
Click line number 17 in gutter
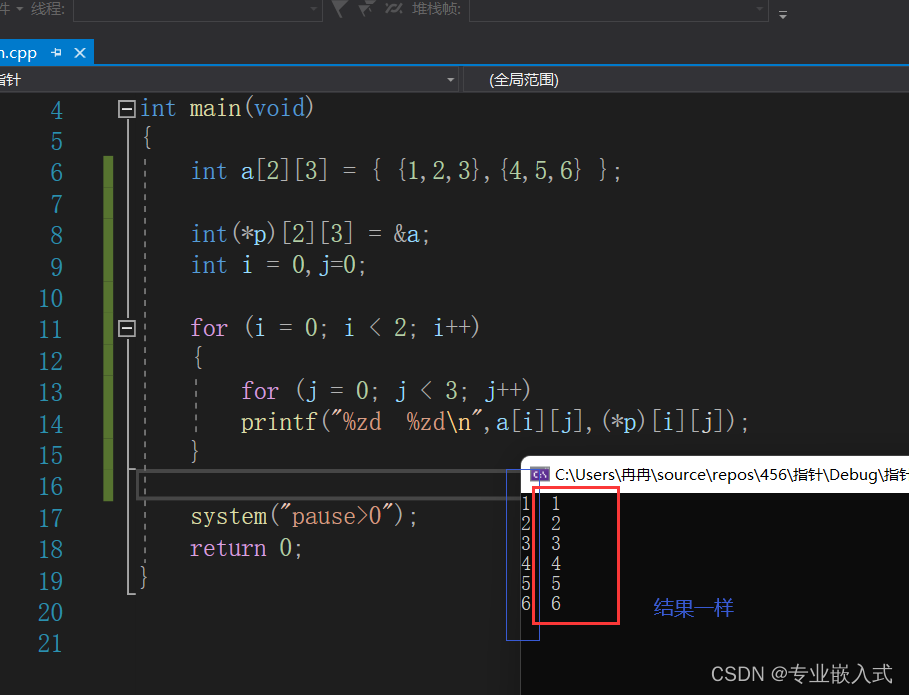point(50,518)
